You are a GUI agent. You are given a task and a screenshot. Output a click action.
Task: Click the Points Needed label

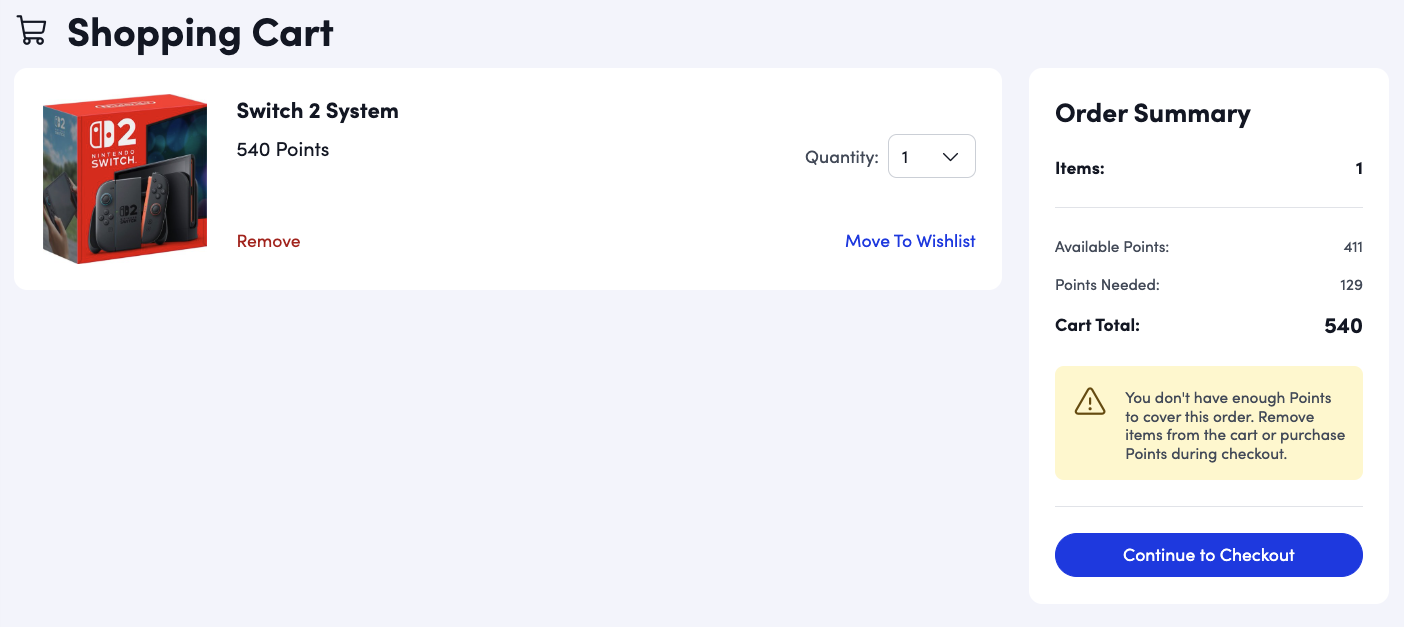pos(1107,285)
